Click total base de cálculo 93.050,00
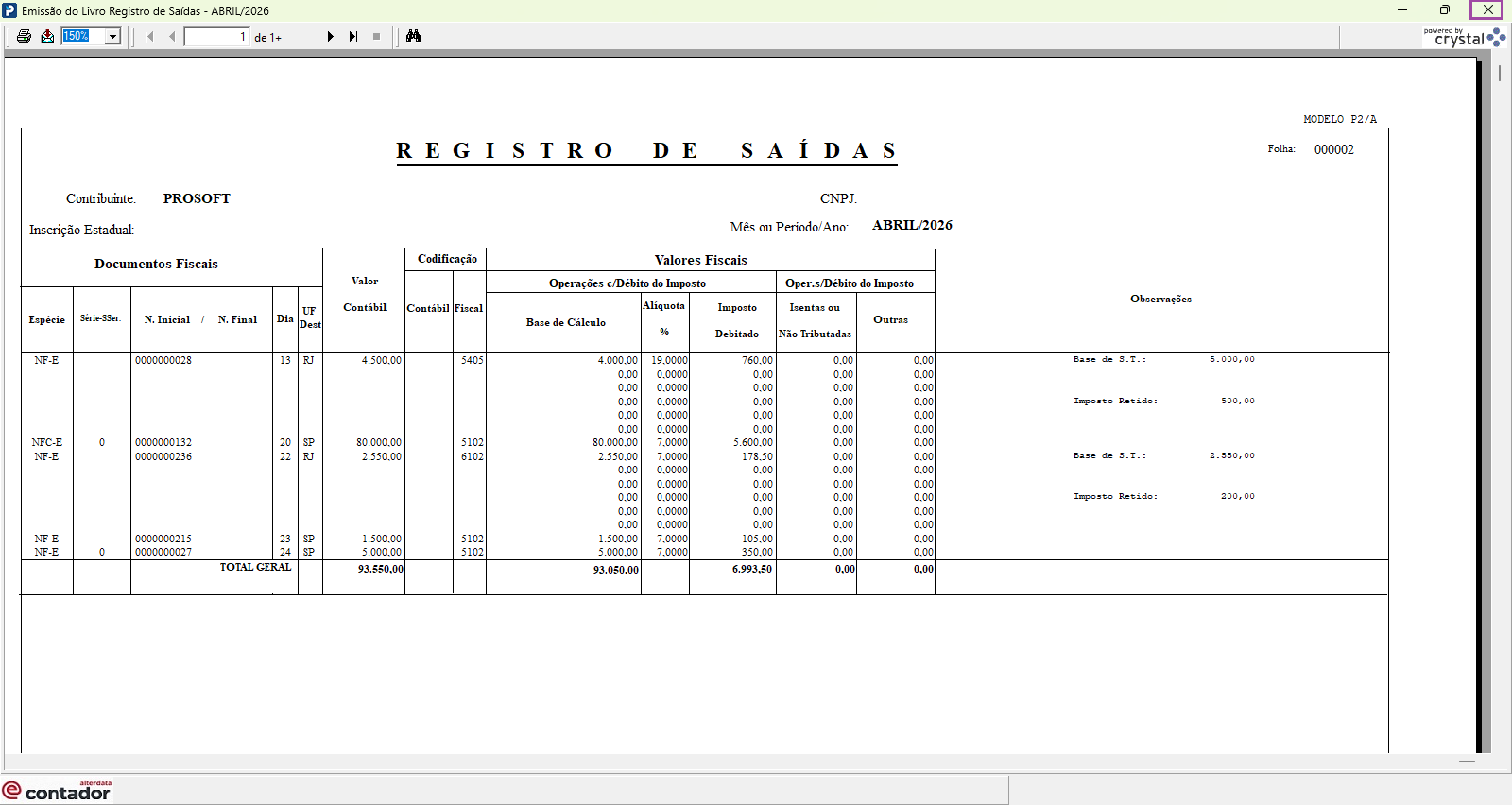The image size is (1512, 805). tap(616, 570)
